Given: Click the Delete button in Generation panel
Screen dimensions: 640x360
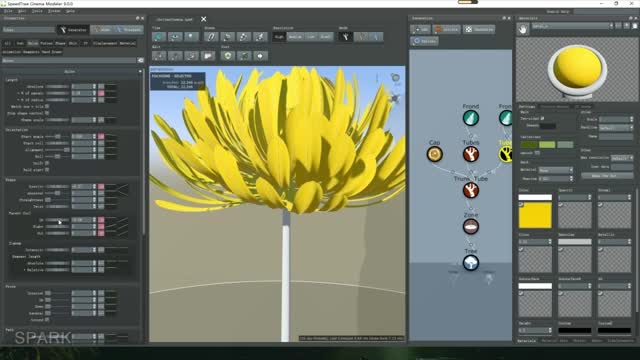Looking at the screenshot, I should point(447,29).
